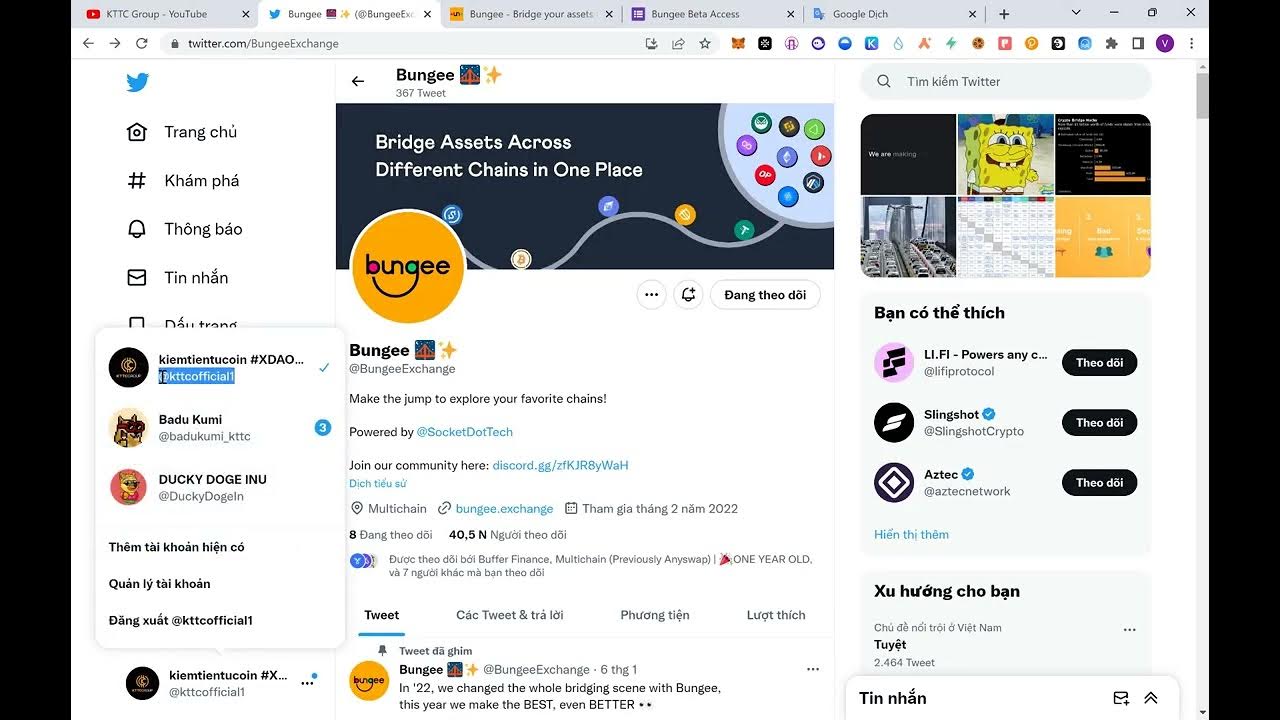Open trending topic Tuyệt
Viewport: 1280px width, 720px height.
click(x=1006, y=644)
